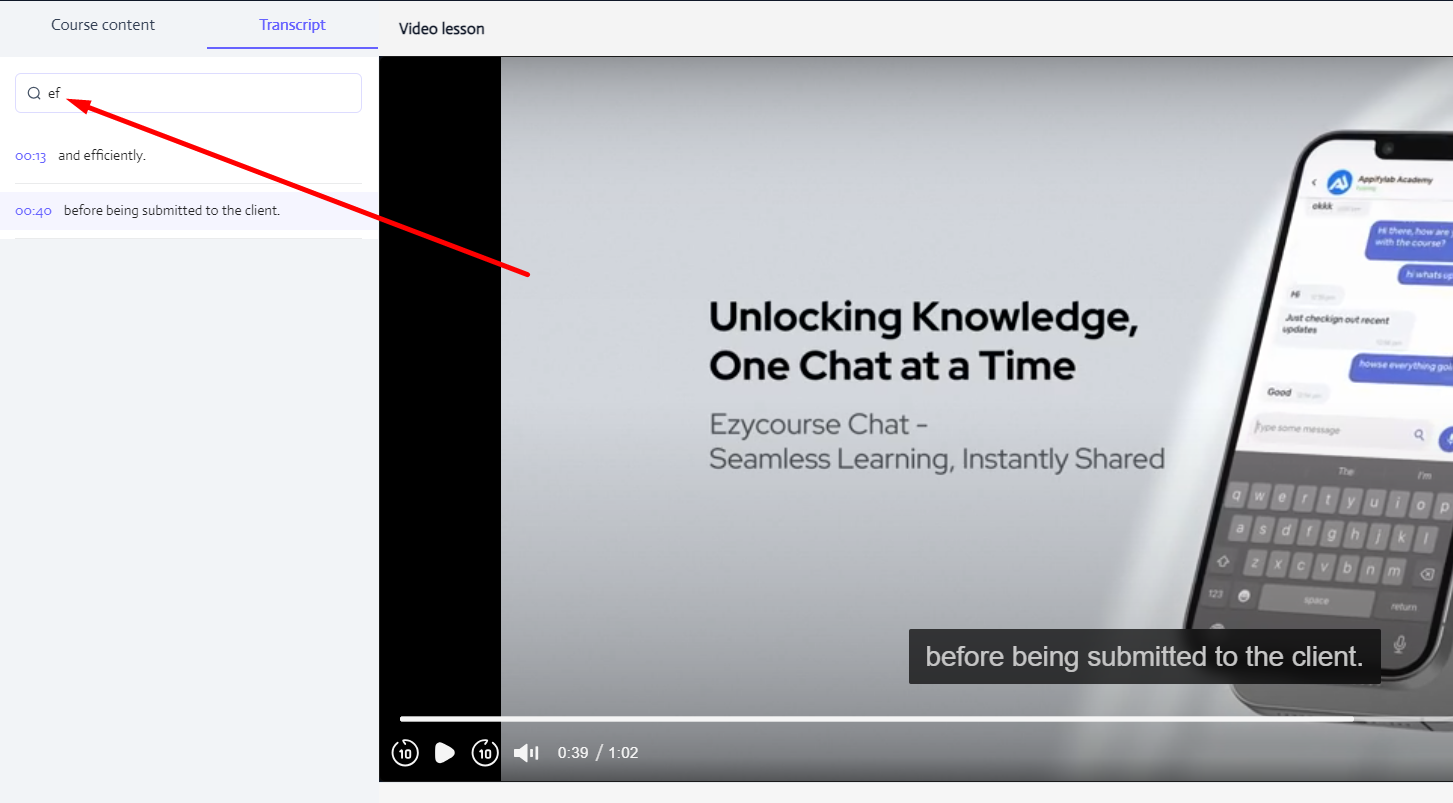Mute the video volume
This screenshot has width=1453, height=803.
[526, 752]
